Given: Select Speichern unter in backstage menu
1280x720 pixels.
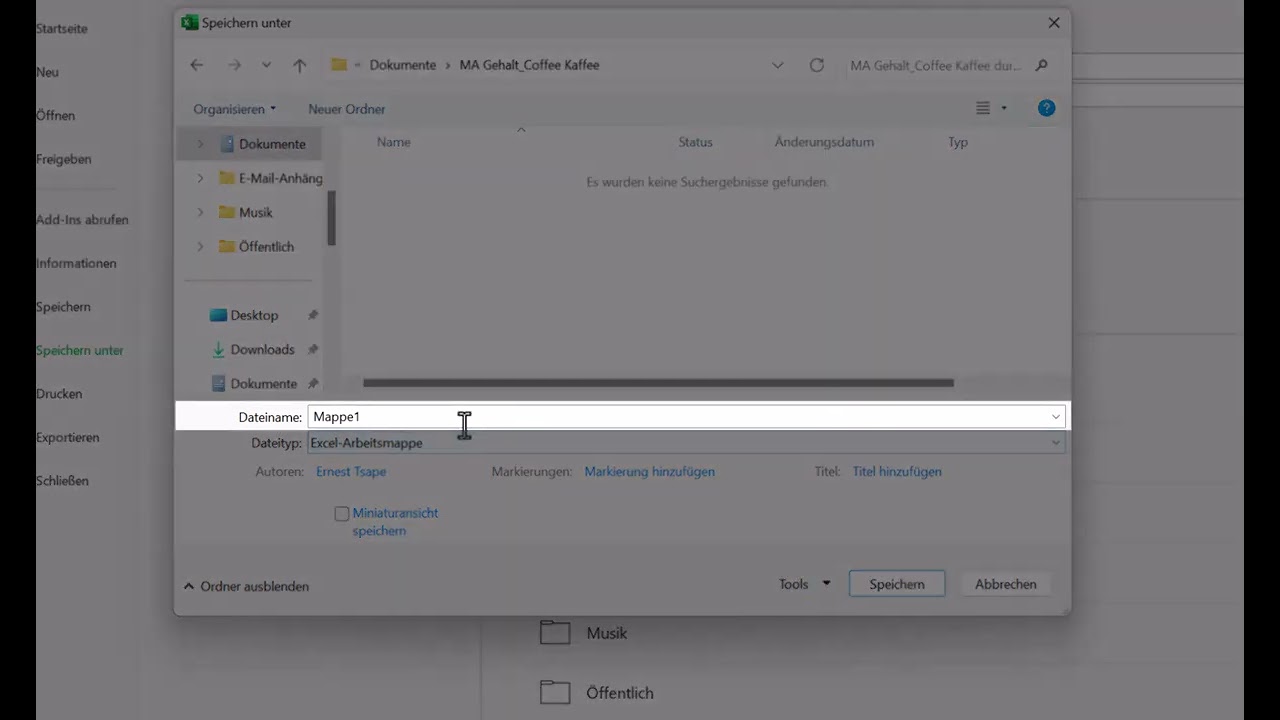Looking at the screenshot, I should 80,350.
